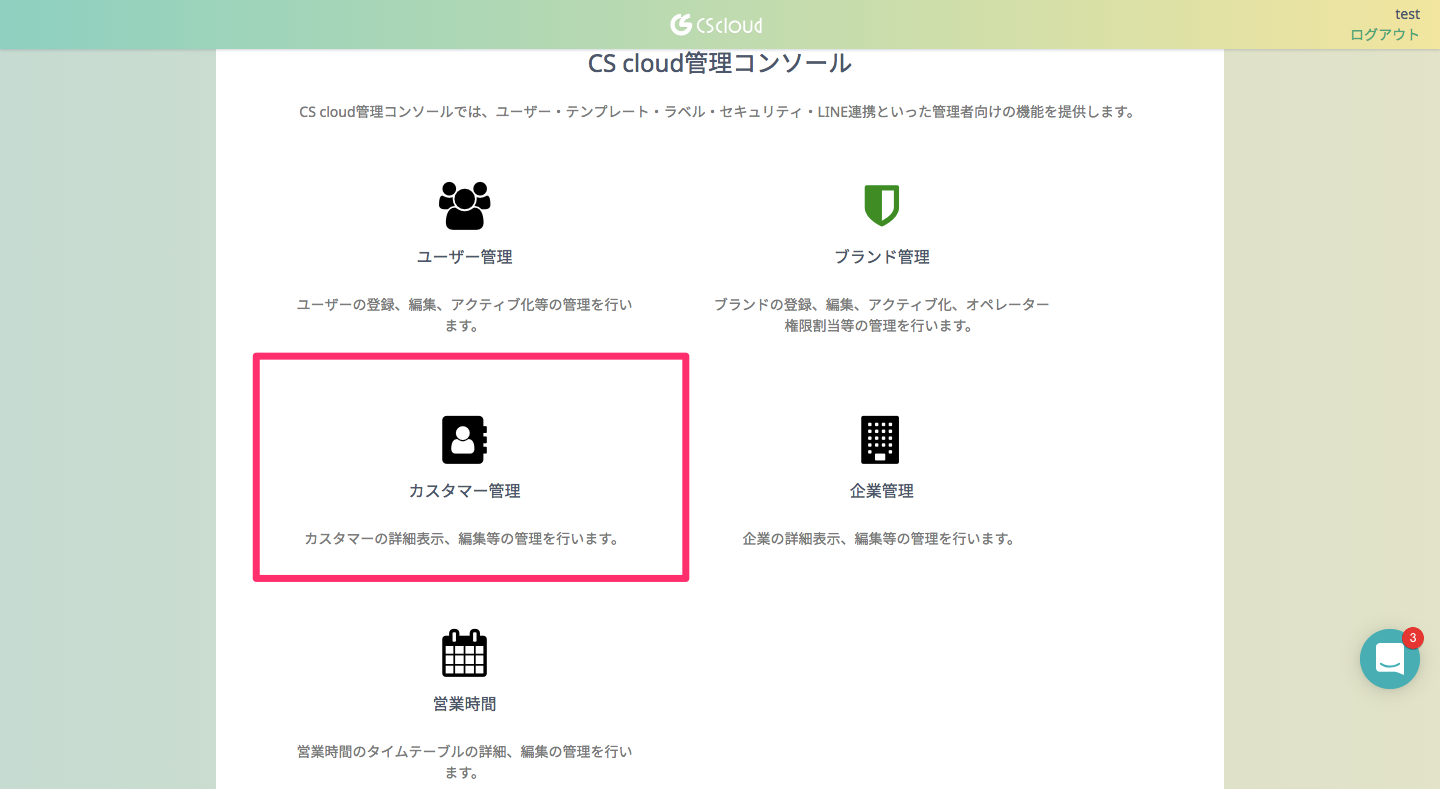Click description カスタマーの詳細表示、編集等の管理を行います
1440x789 pixels.
[x=462, y=539]
